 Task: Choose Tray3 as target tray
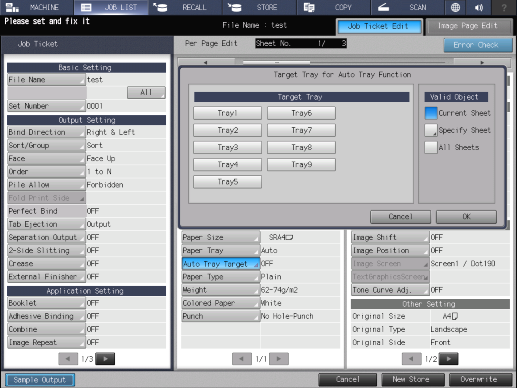click(x=227, y=147)
